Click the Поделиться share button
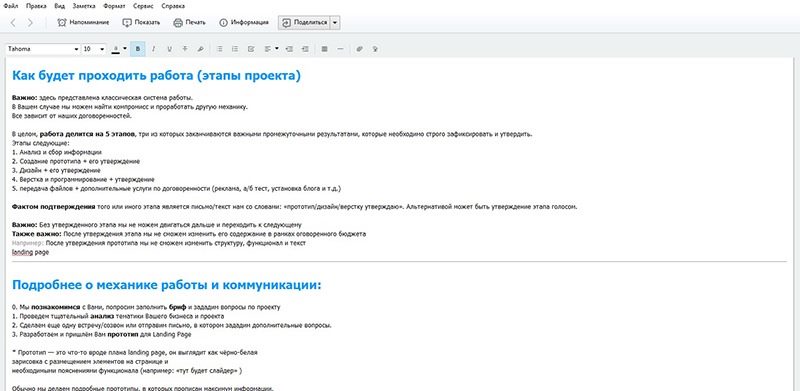 pos(305,22)
